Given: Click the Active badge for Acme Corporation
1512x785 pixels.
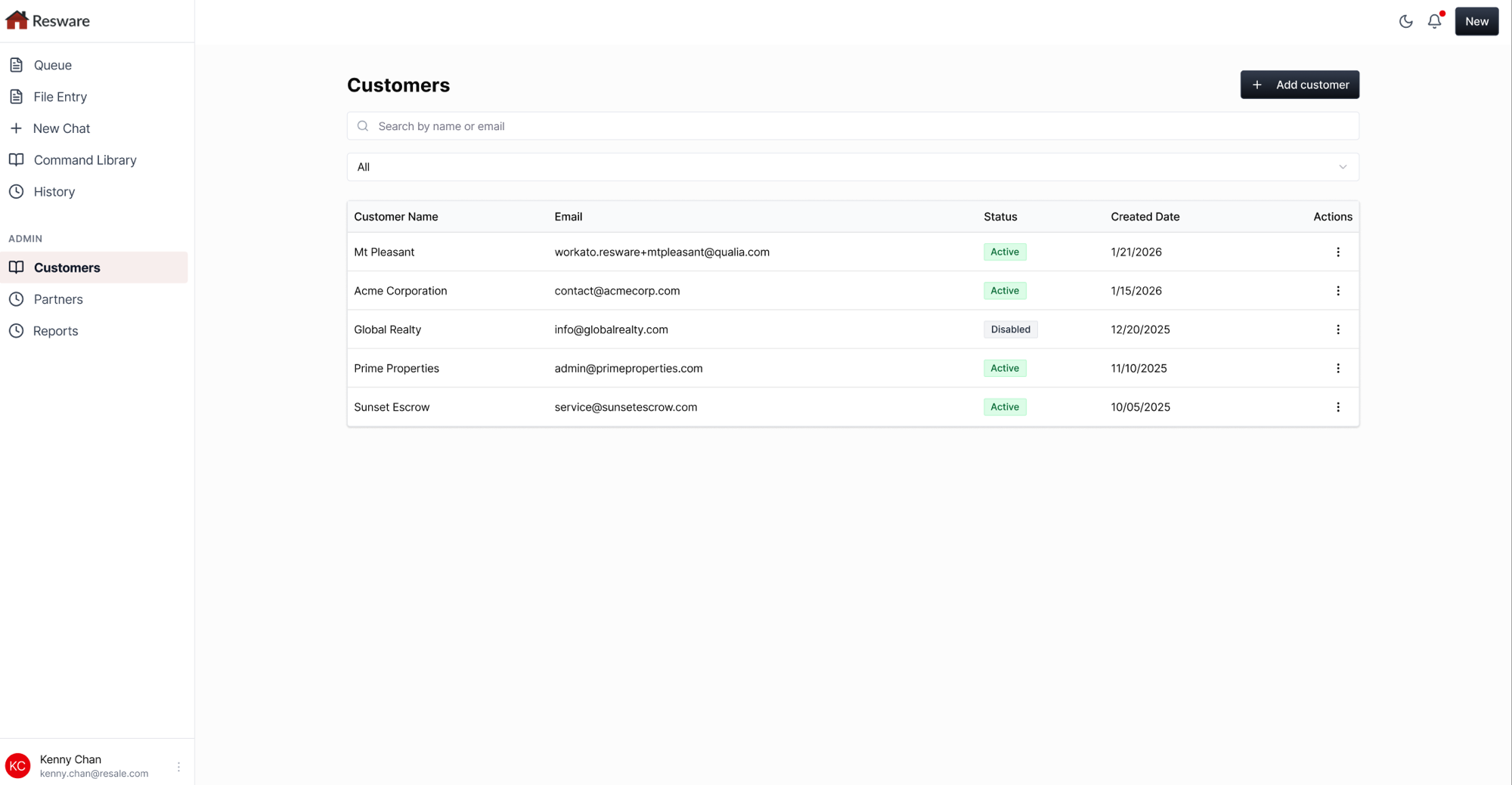Looking at the screenshot, I should click(x=1005, y=291).
